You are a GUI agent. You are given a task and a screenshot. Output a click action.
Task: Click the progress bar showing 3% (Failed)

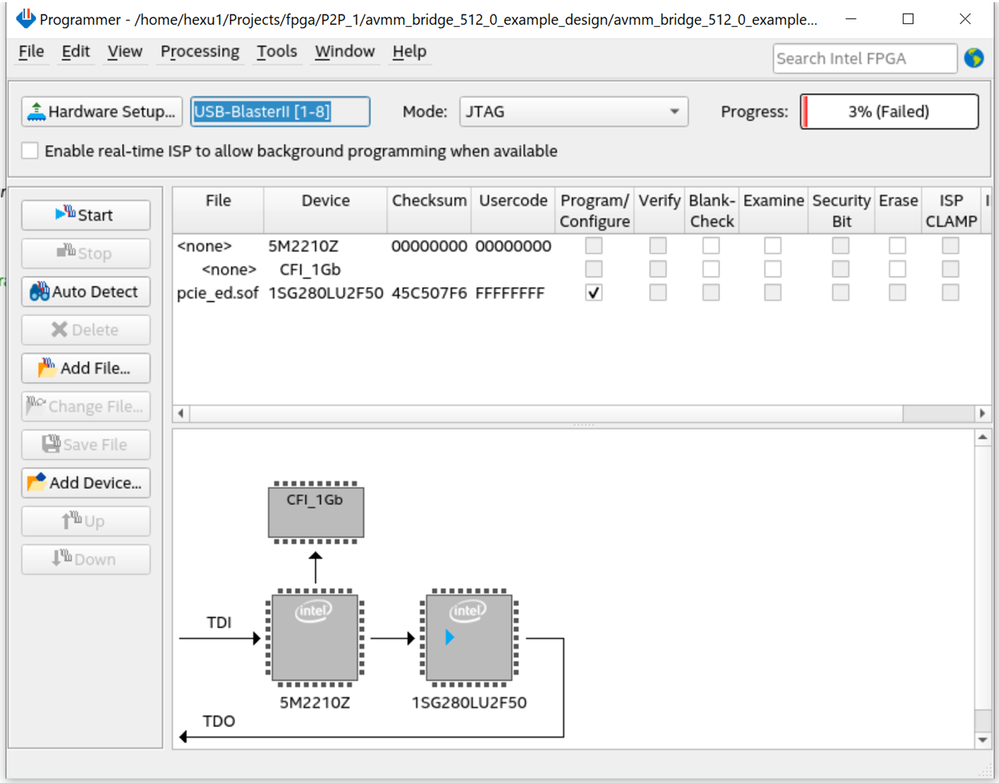coord(889,111)
